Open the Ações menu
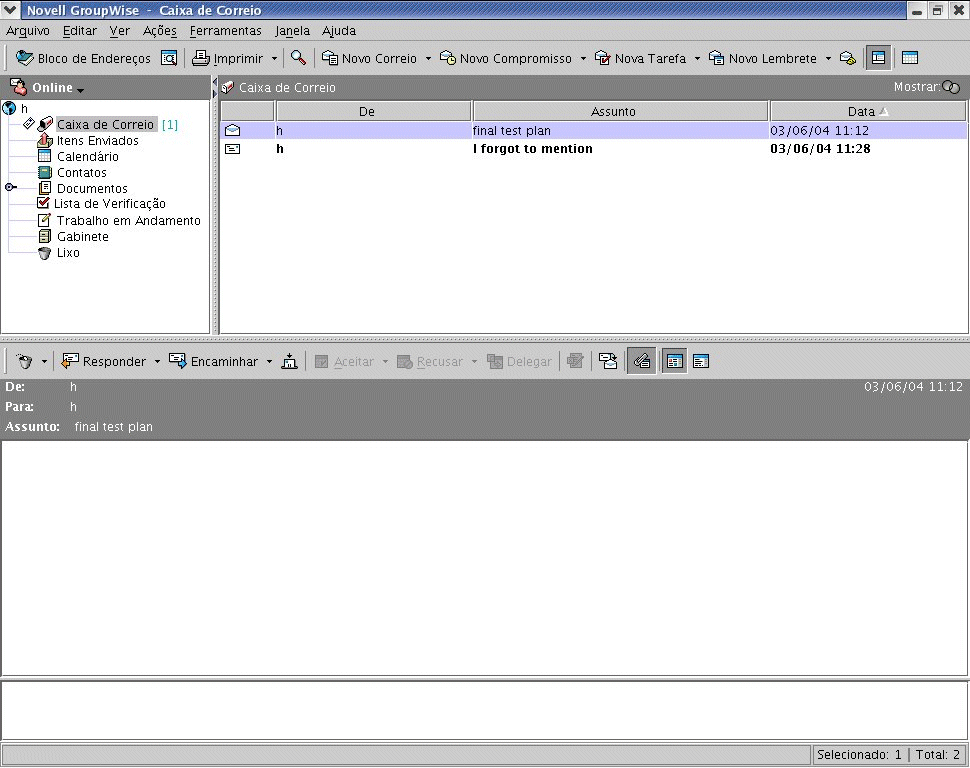Image resolution: width=970 pixels, height=768 pixels. pos(158,31)
